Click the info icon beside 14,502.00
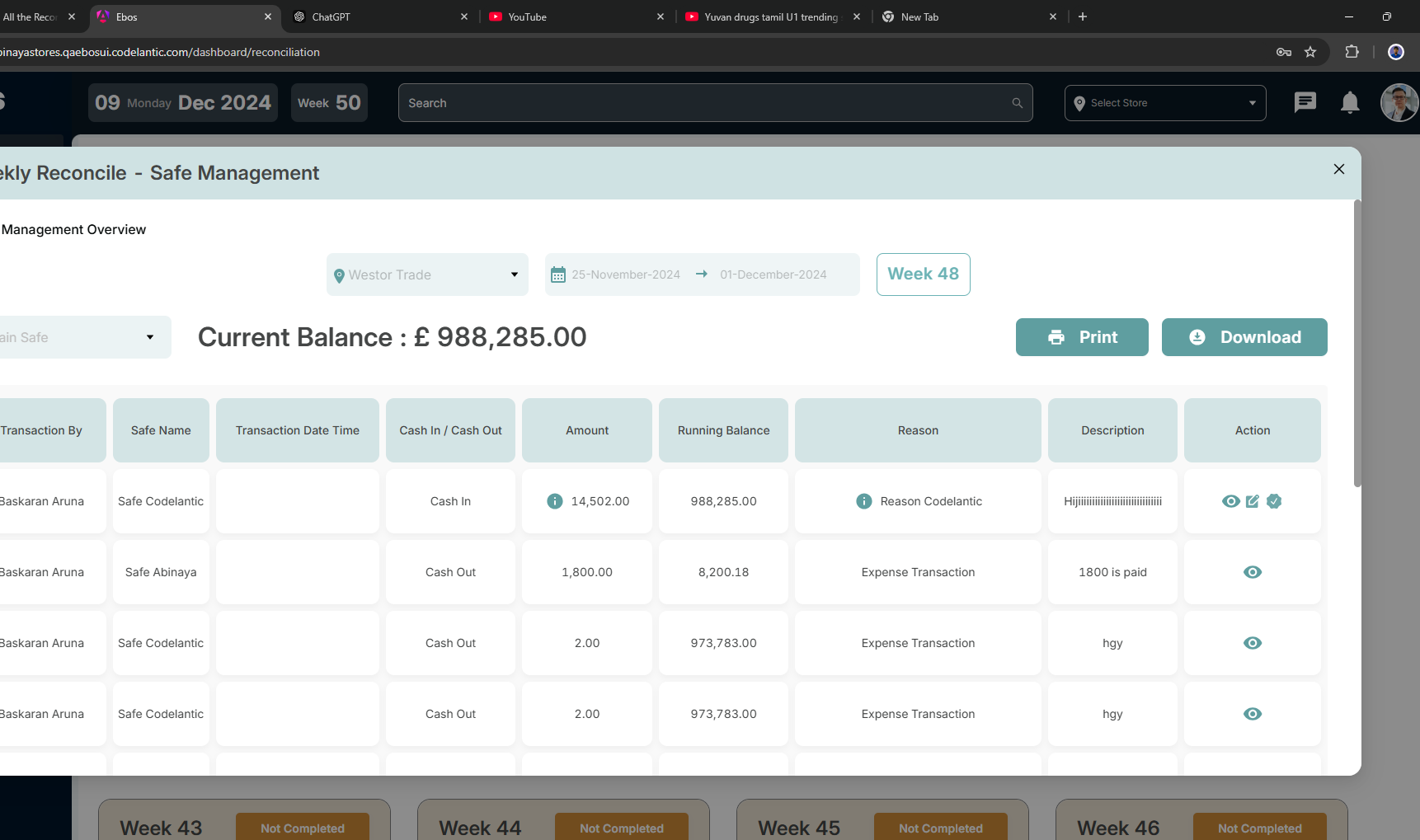 pyautogui.click(x=555, y=501)
